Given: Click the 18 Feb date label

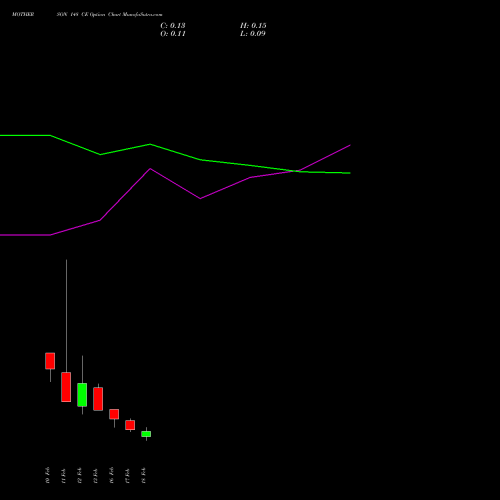Looking at the screenshot, I should coord(143,475).
